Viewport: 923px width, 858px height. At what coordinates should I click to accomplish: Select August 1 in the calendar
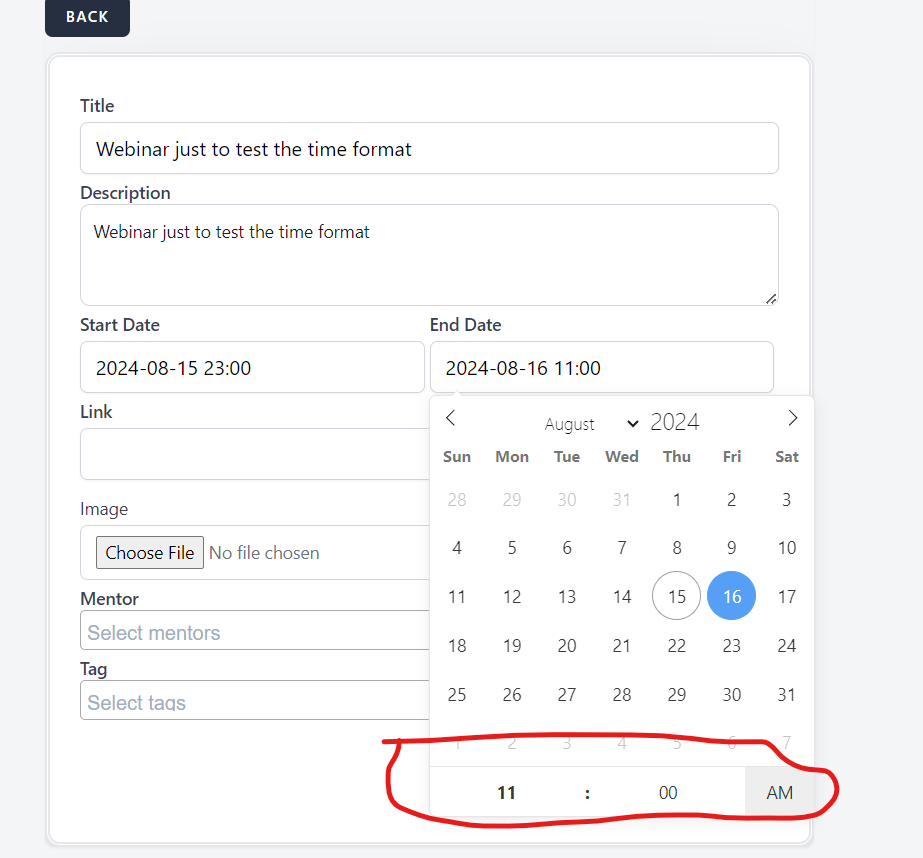(677, 500)
